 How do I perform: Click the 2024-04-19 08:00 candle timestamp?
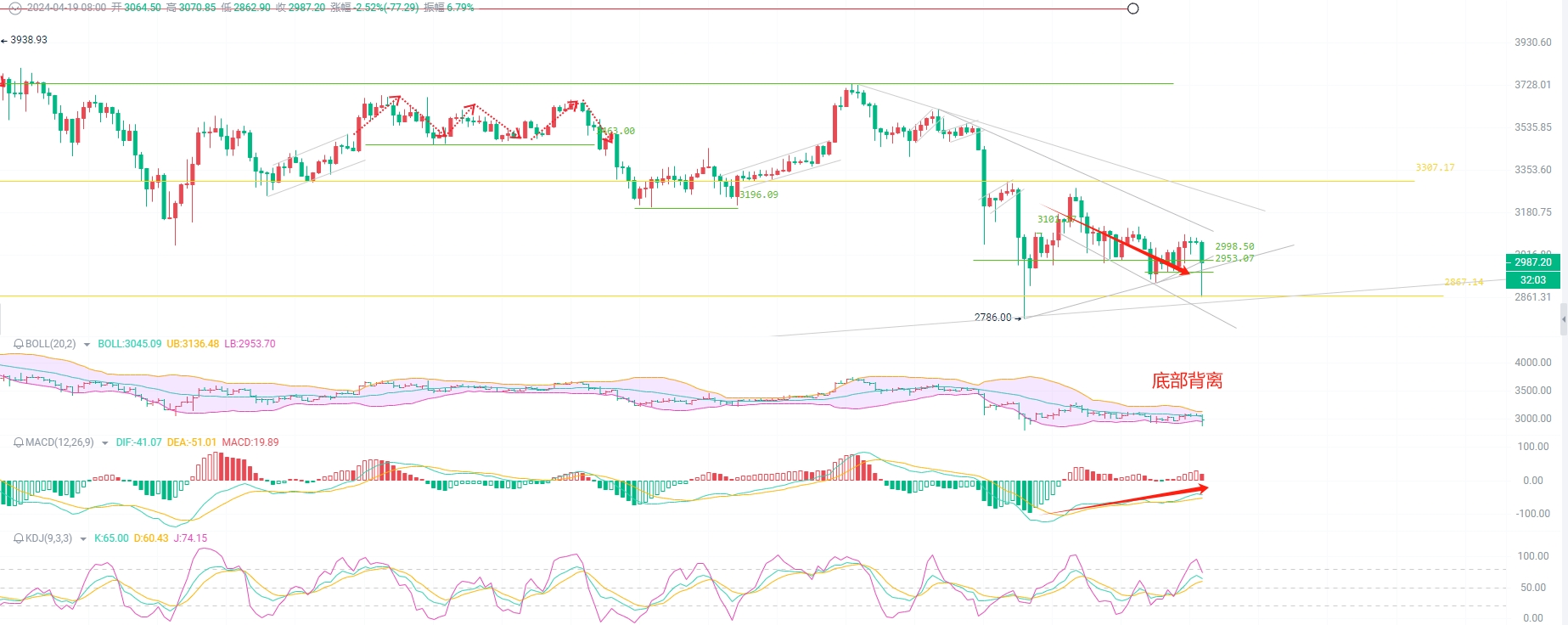[x=67, y=8]
